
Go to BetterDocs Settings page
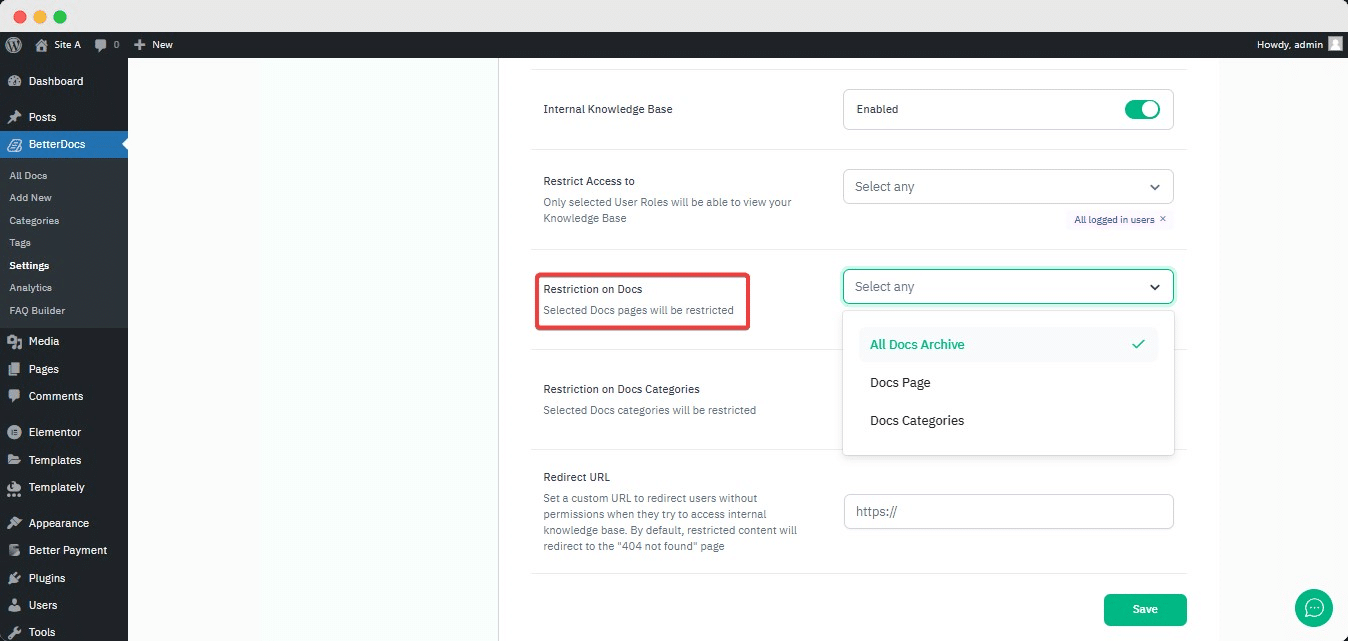[x=29, y=265]
